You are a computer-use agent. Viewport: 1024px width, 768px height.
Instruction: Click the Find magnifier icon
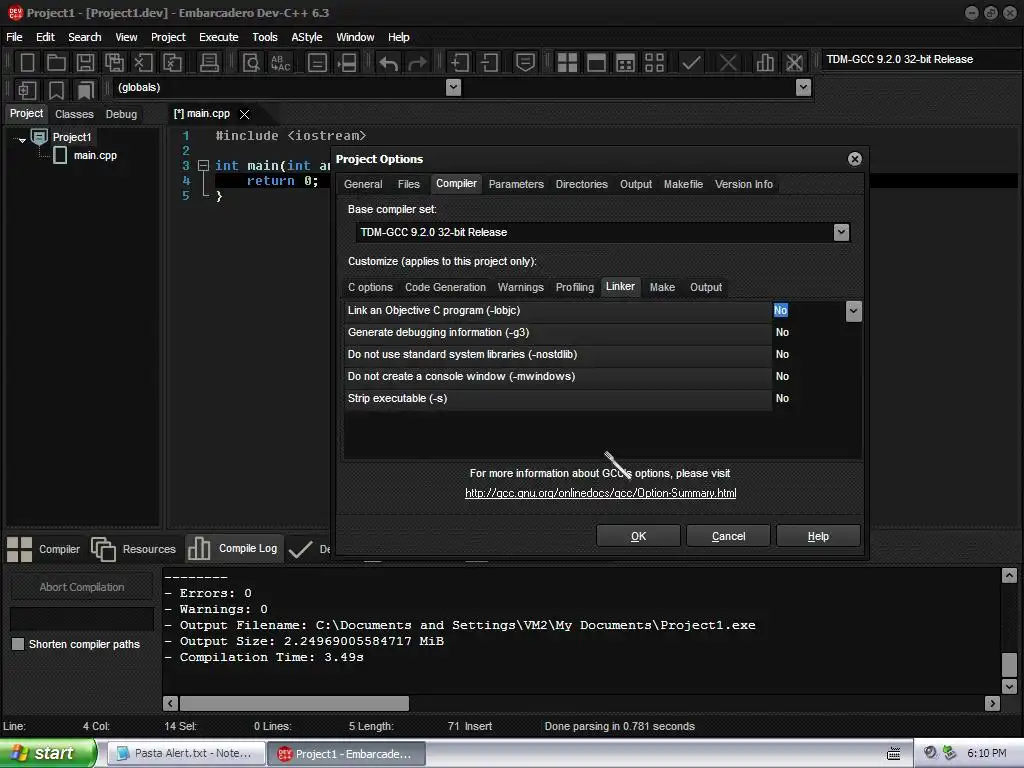pyautogui.click(x=251, y=63)
